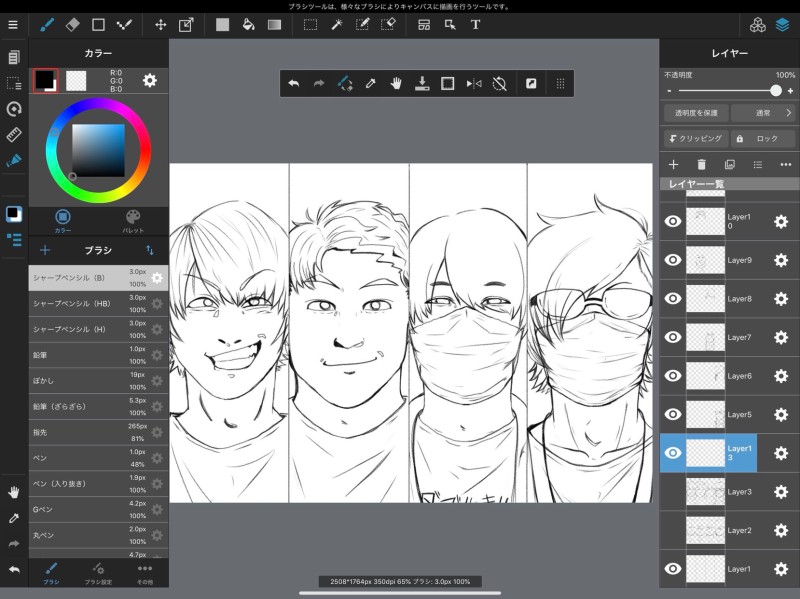Enable 透明度を保護 (protect alpha)
This screenshot has width=800, height=599.
(696, 113)
